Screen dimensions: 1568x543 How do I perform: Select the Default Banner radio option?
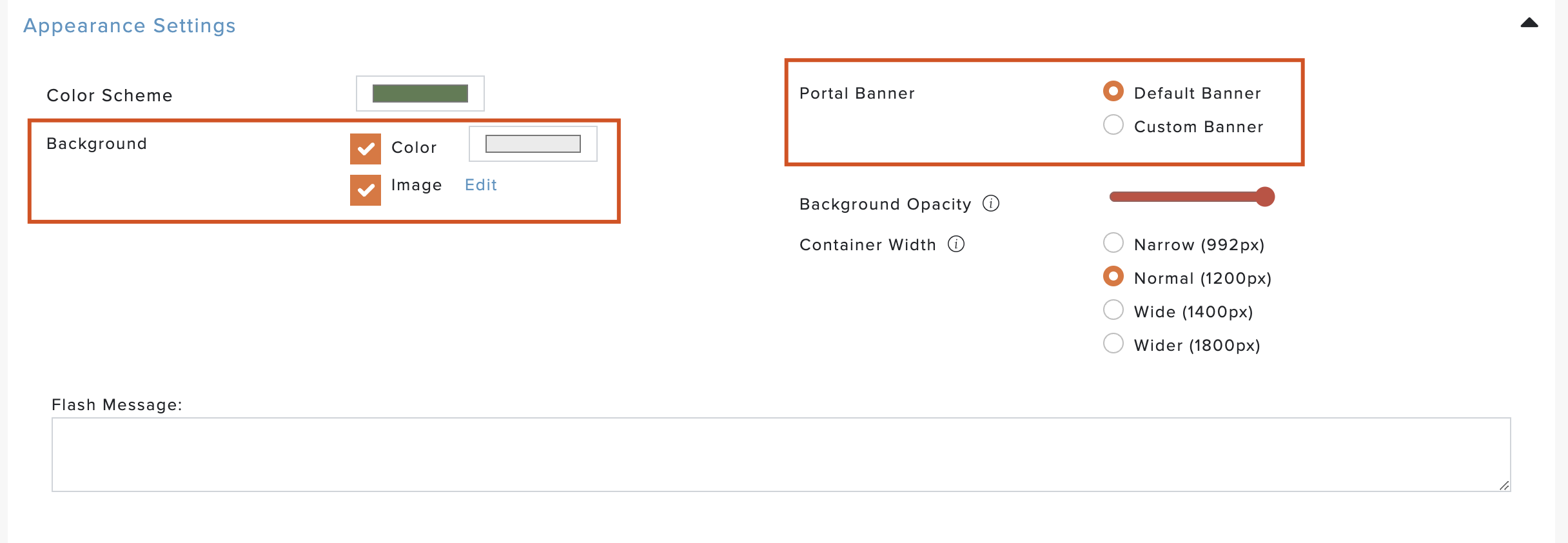(1113, 92)
